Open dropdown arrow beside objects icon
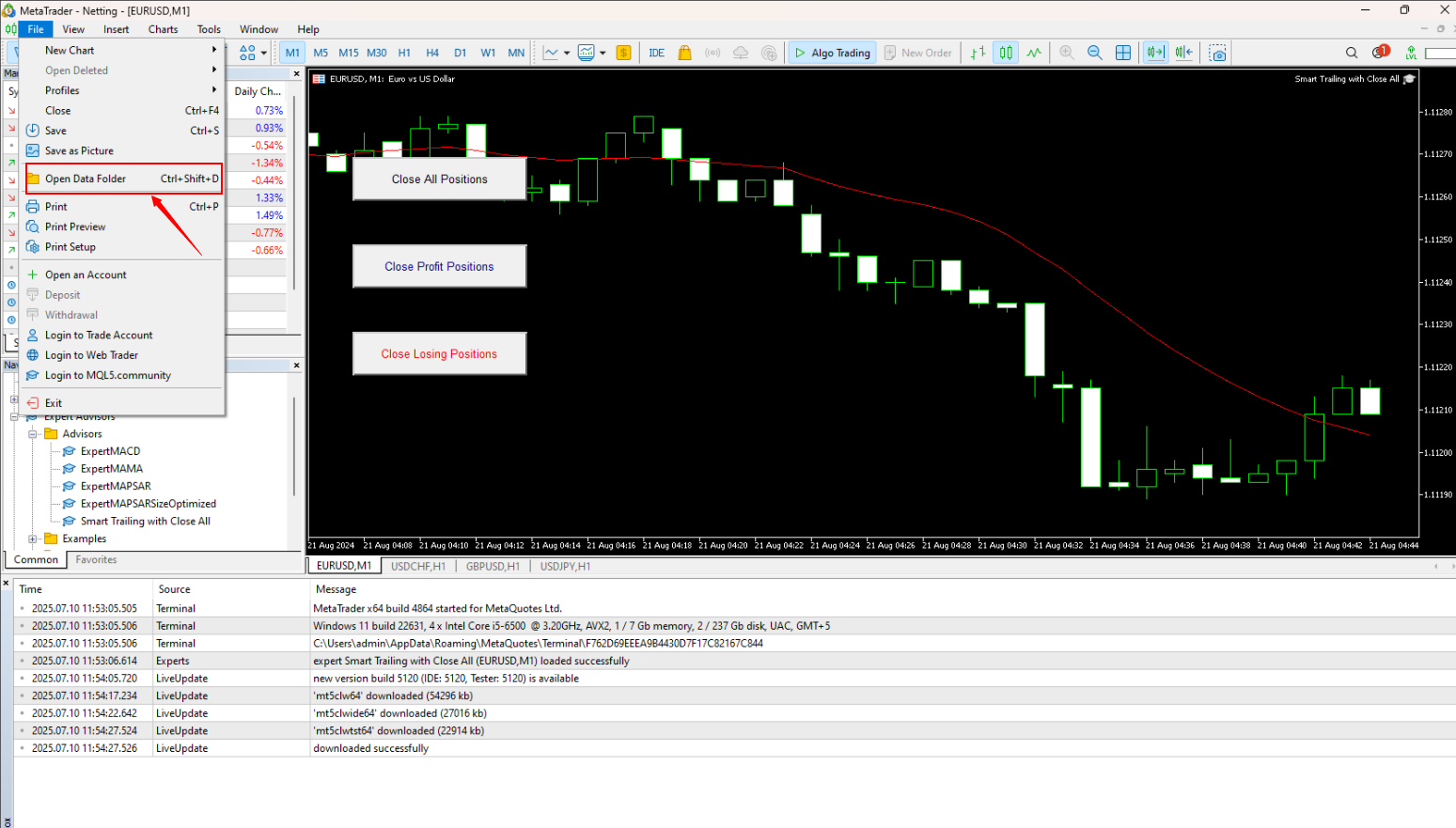1456x828 pixels. [x=264, y=54]
